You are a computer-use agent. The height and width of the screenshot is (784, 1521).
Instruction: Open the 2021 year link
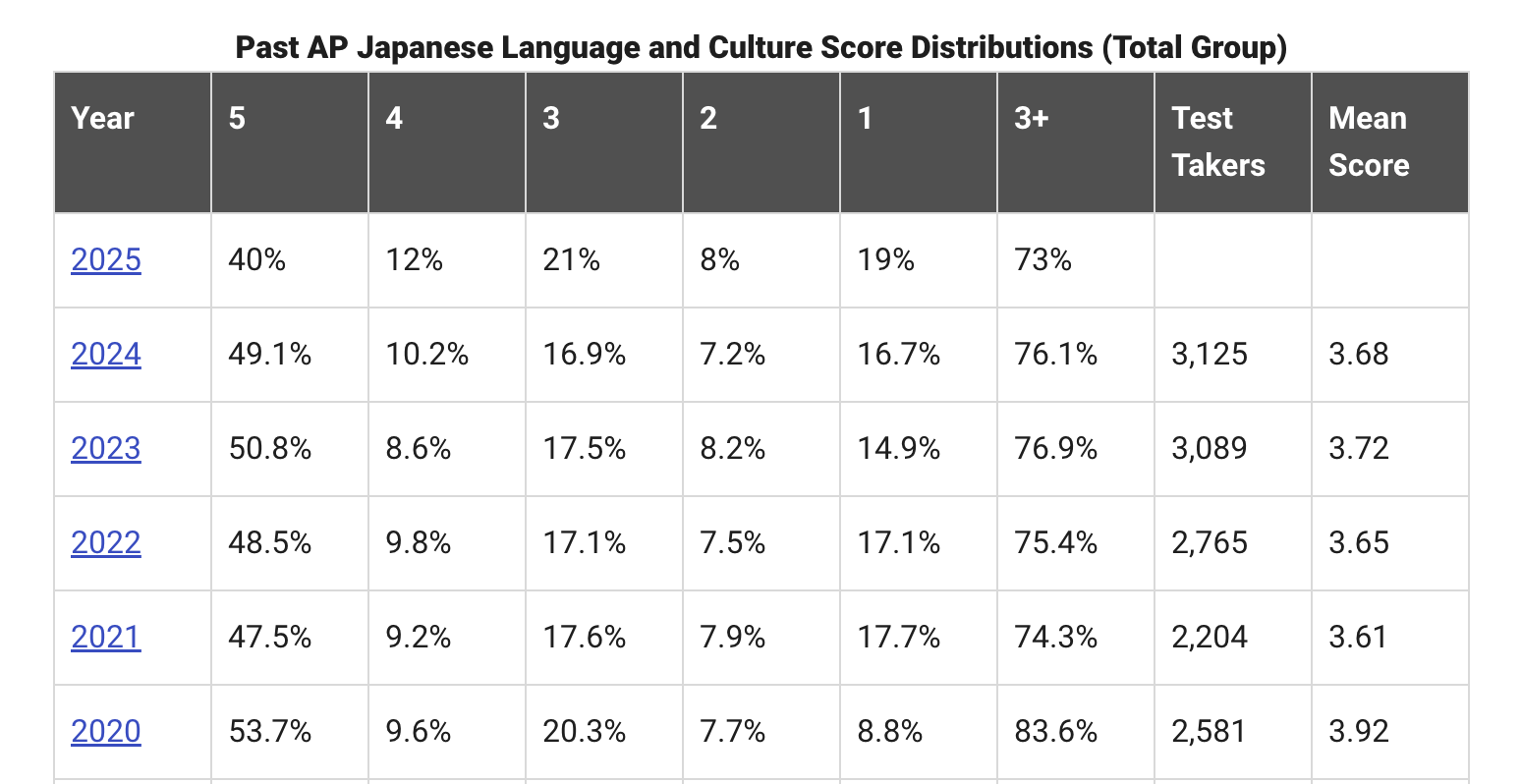tap(106, 638)
